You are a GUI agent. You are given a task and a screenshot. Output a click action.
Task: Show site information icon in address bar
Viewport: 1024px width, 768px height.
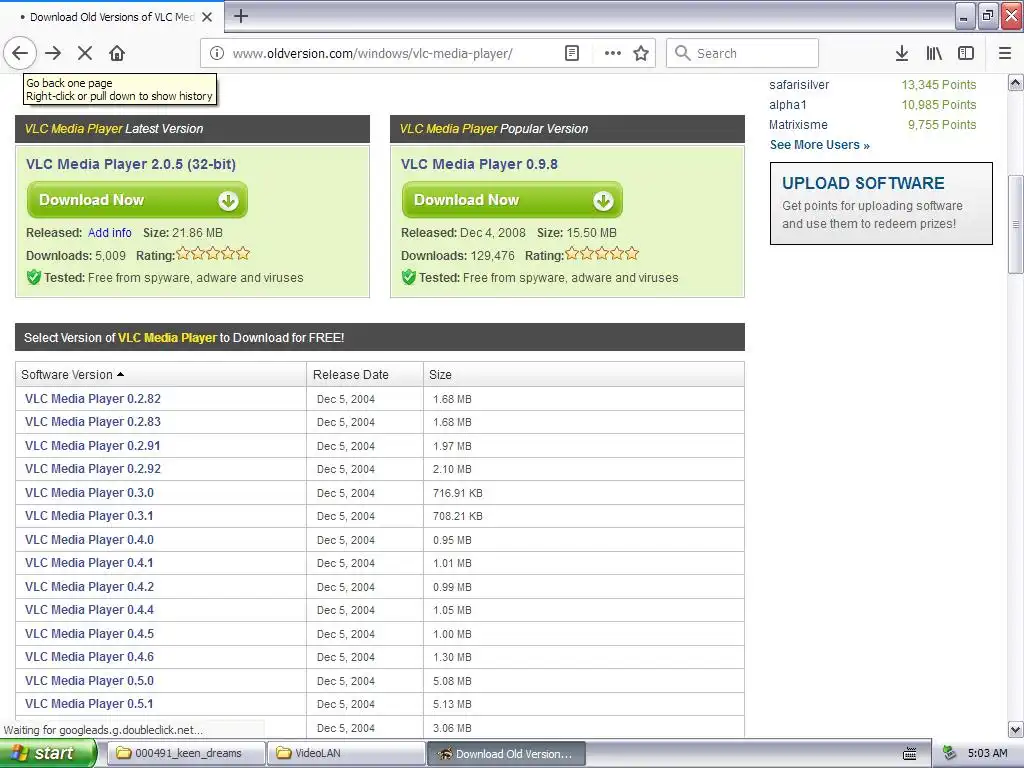click(x=217, y=53)
